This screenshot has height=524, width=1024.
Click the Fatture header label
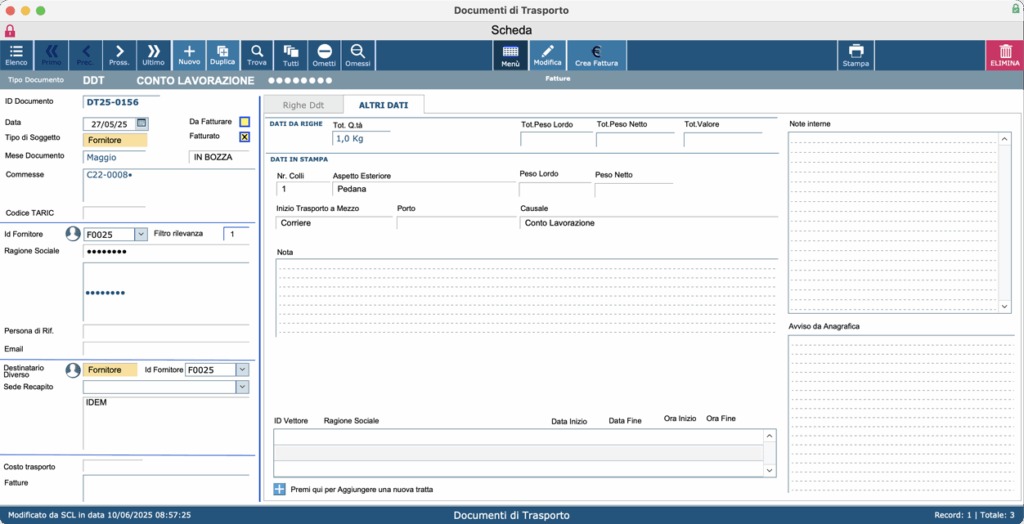[x=557, y=78]
